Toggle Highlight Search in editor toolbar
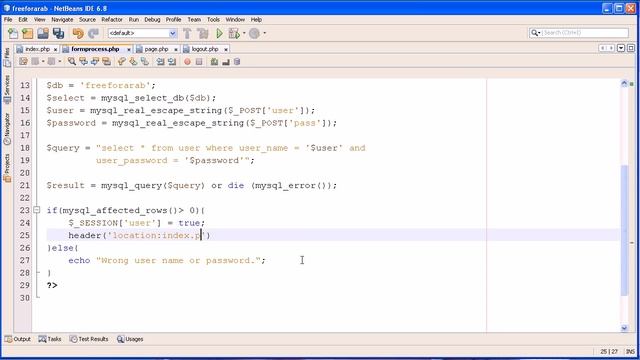This screenshot has width=640, height=360. (x=107, y=62)
